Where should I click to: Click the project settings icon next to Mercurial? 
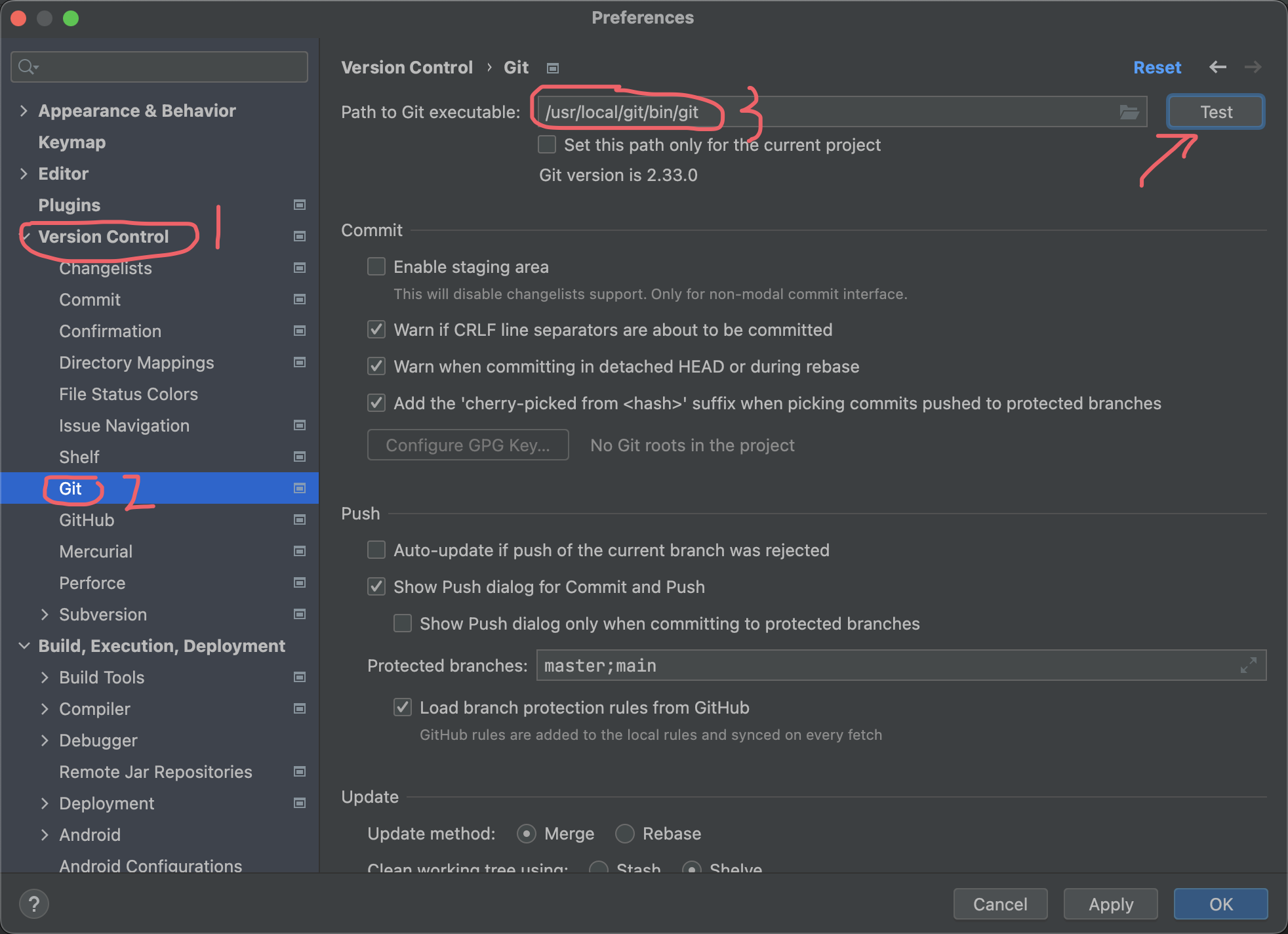tap(300, 551)
